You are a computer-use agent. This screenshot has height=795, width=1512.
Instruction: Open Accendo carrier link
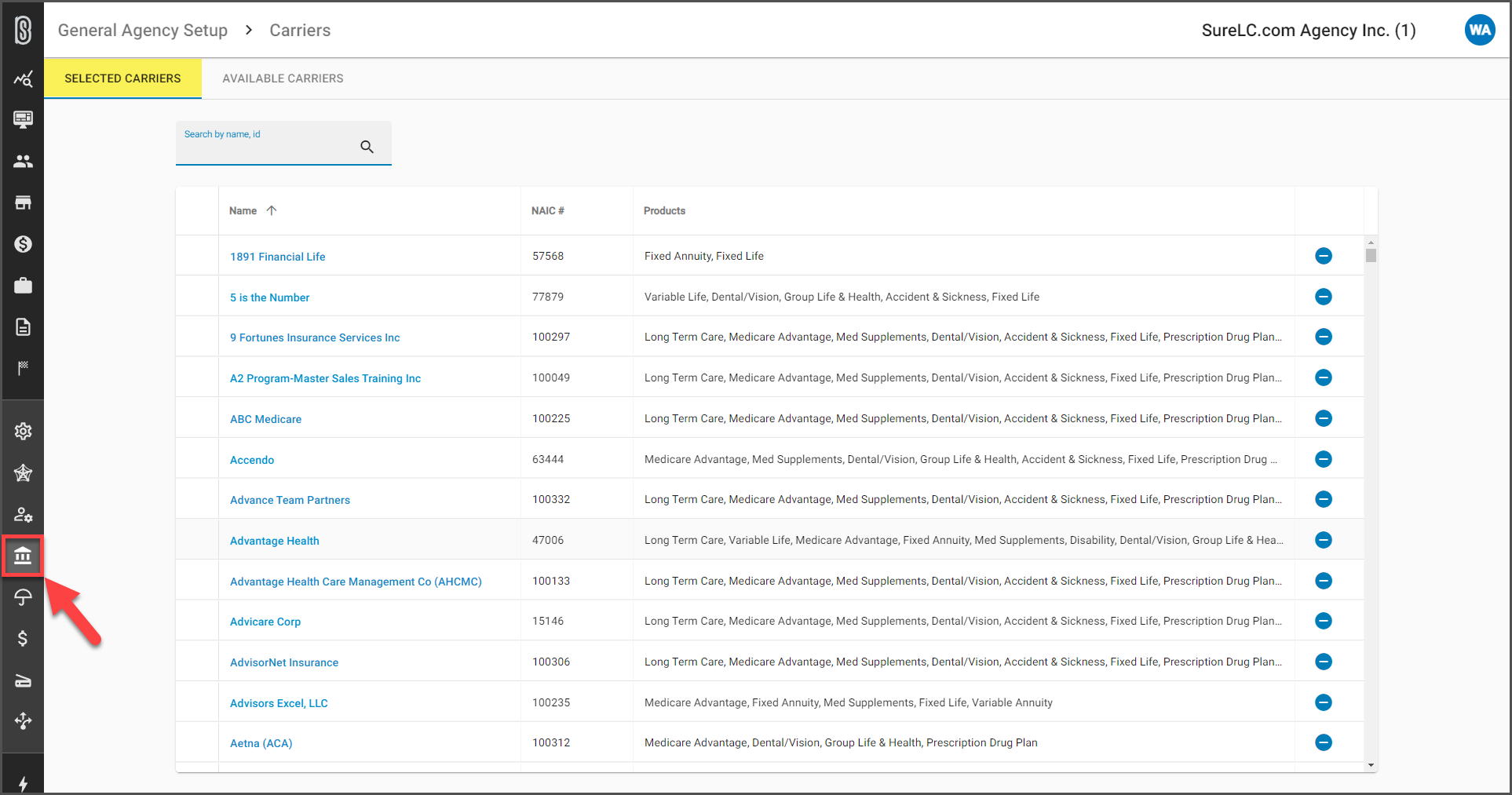252,460
